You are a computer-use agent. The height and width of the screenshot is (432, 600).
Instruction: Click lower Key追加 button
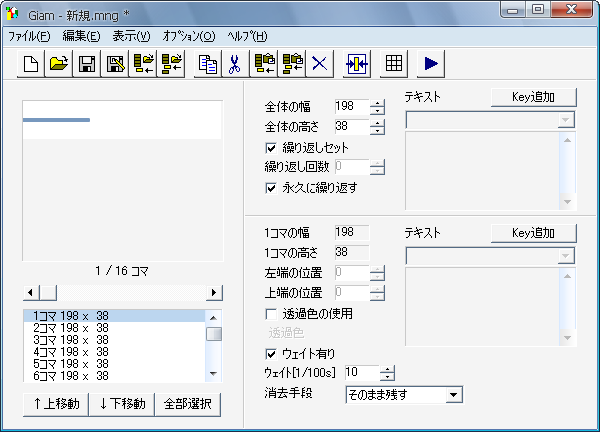click(x=533, y=233)
